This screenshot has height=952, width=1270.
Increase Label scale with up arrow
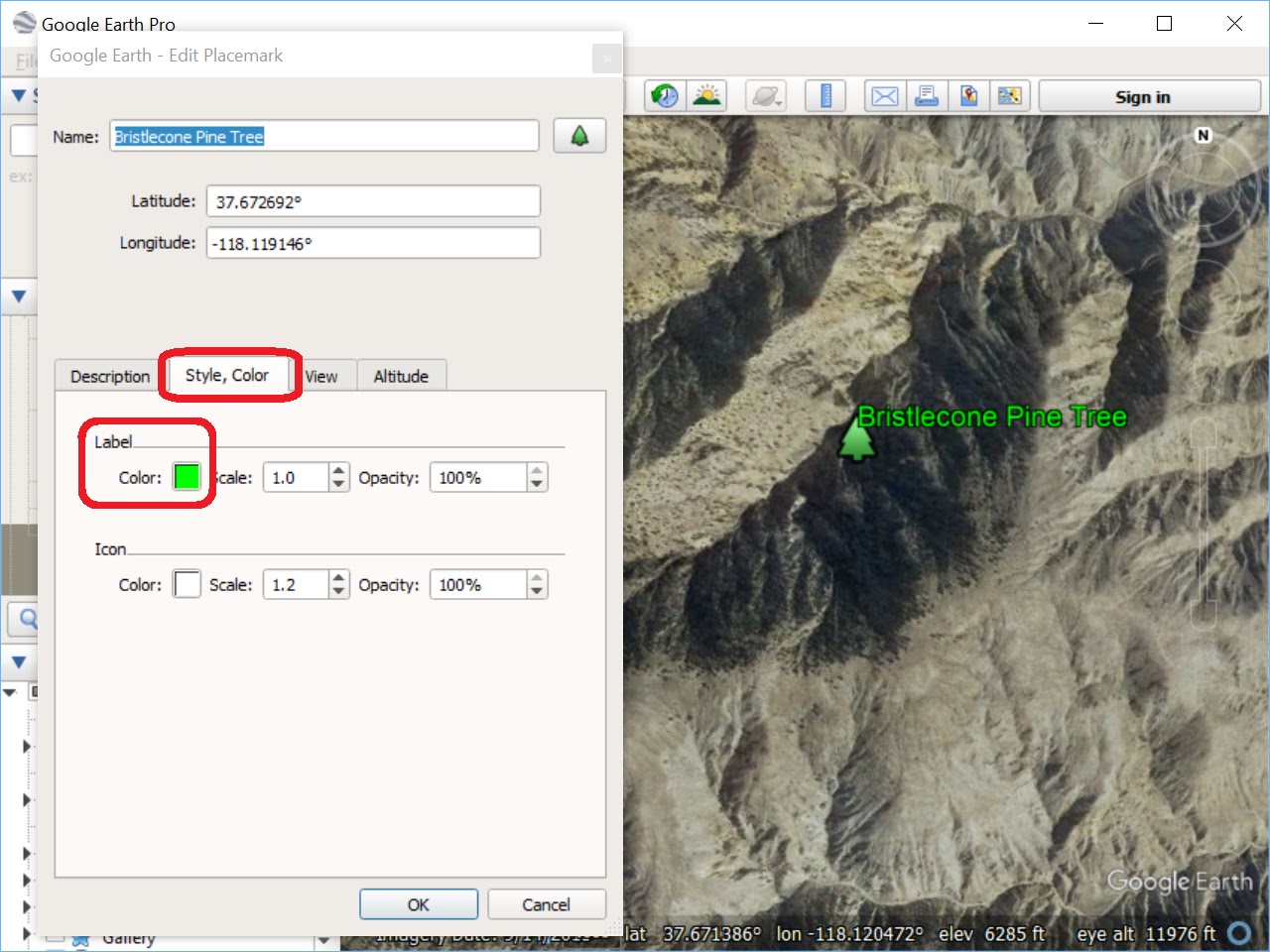pyautogui.click(x=339, y=470)
